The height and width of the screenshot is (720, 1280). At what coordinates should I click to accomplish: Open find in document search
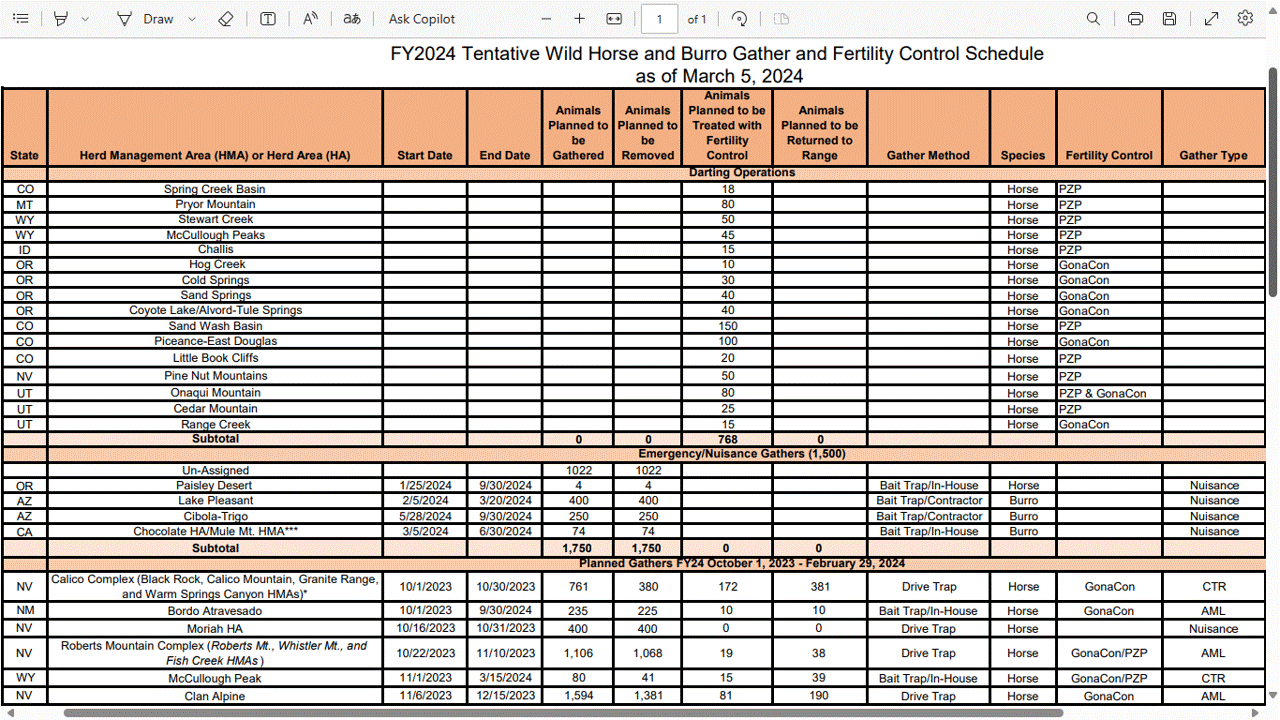pos(1093,19)
